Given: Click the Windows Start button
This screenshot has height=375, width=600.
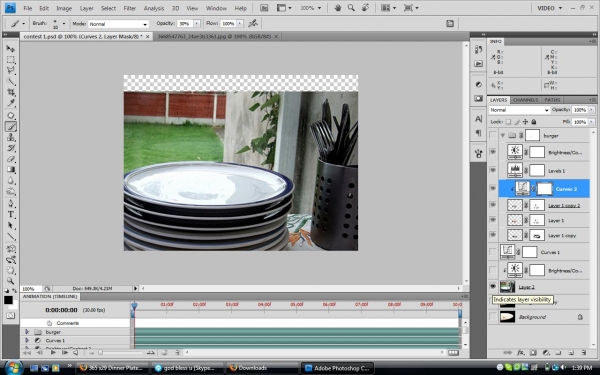Looking at the screenshot, I should pos(13,367).
